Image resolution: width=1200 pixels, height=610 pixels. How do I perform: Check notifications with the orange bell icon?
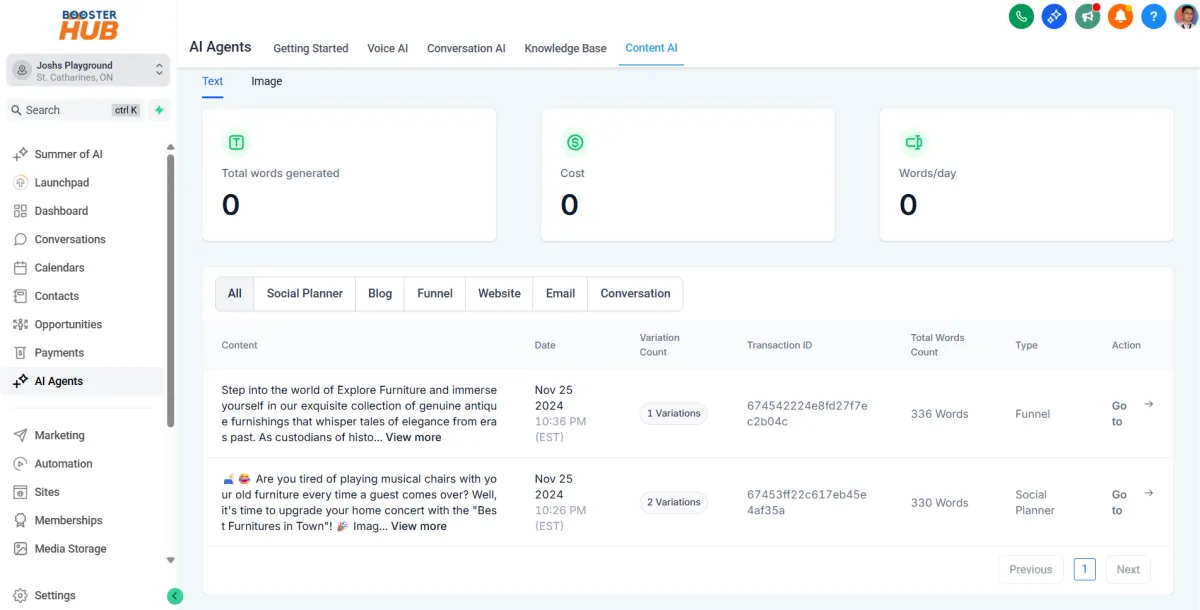click(1120, 16)
